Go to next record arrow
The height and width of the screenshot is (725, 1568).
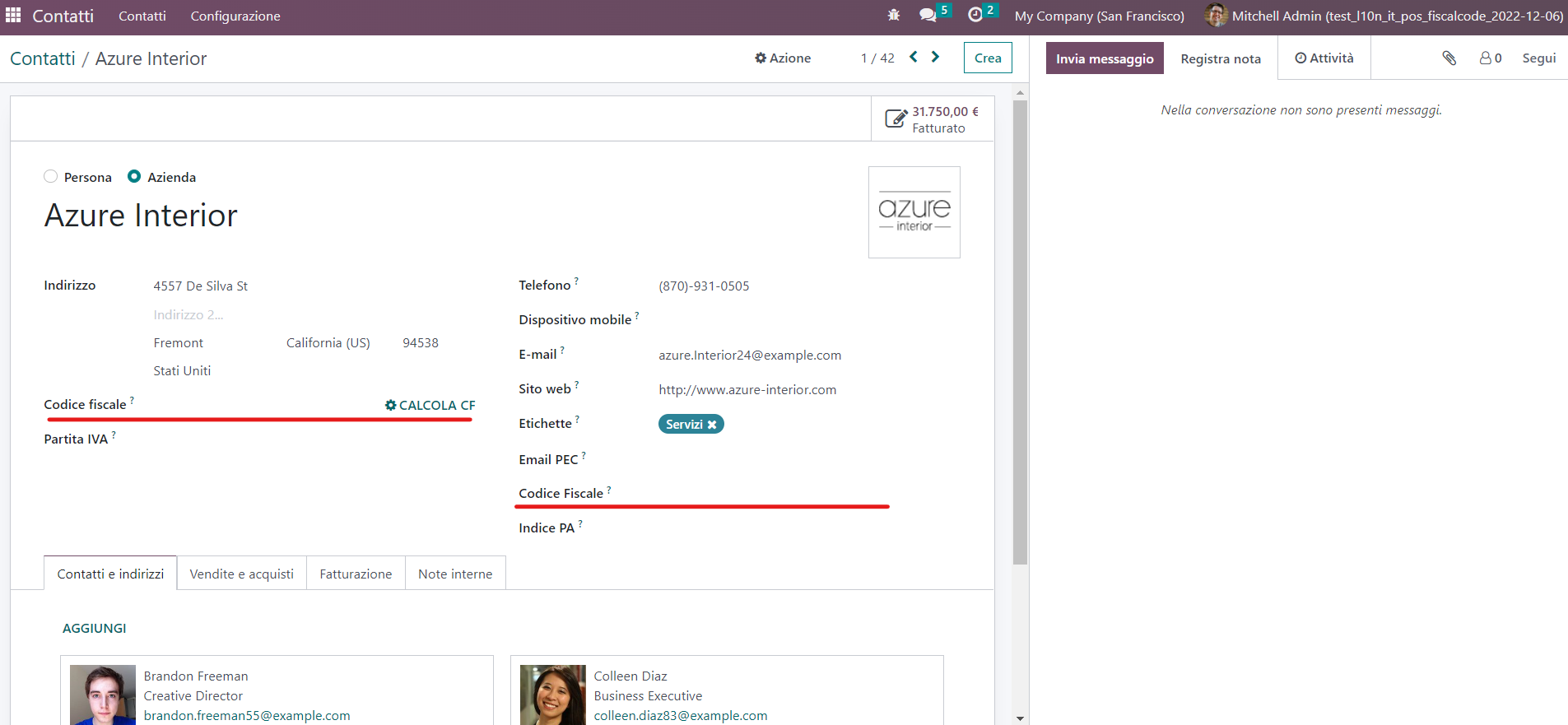click(x=935, y=57)
